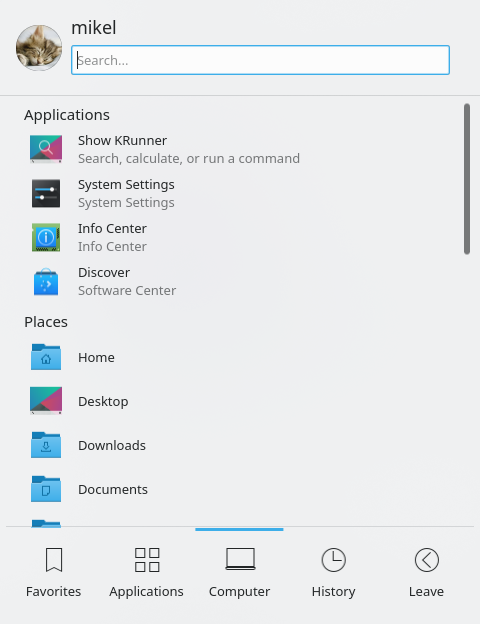Viewport: 480px width, 624px height.
Task: Click the kitten user avatar
Action: [39, 48]
